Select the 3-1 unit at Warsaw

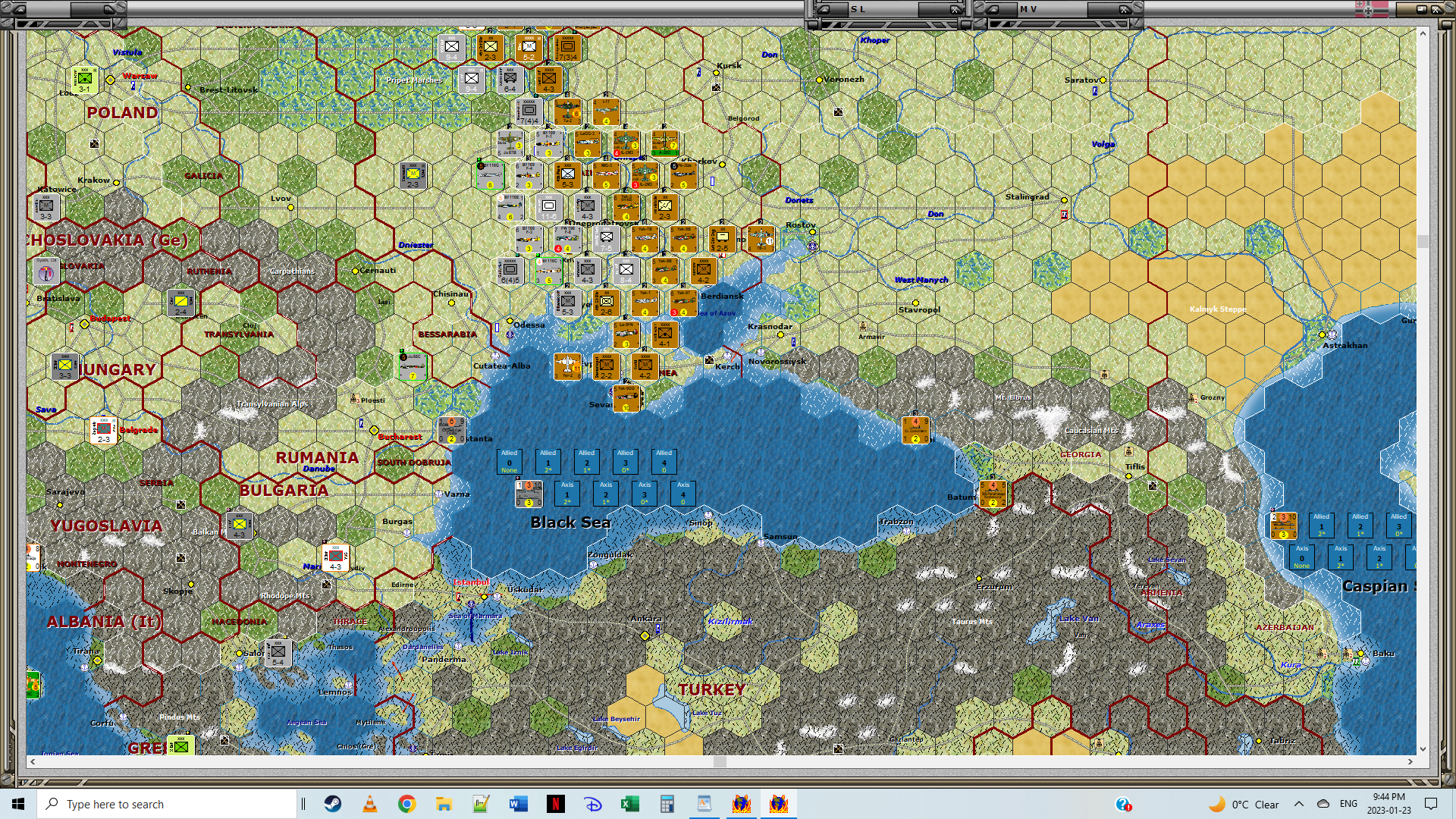point(85,80)
